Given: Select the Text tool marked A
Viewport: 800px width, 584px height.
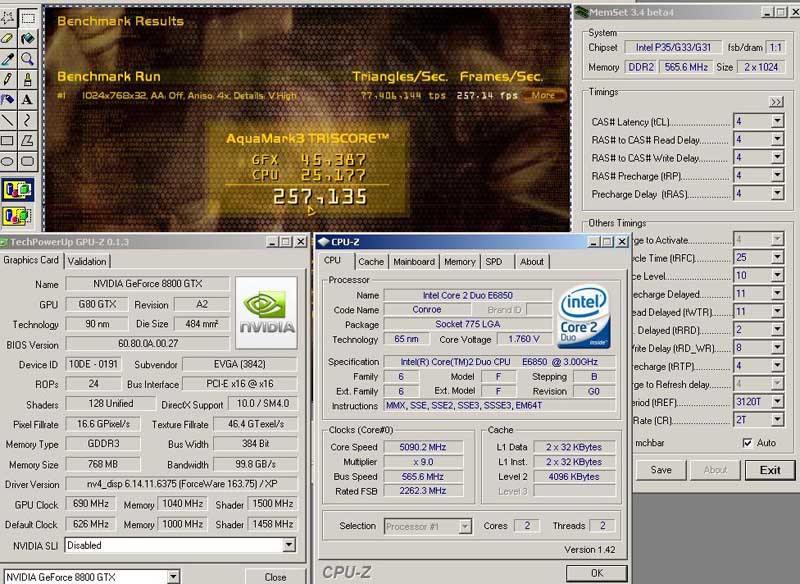Looking at the screenshot, I should tap(28, 99).
